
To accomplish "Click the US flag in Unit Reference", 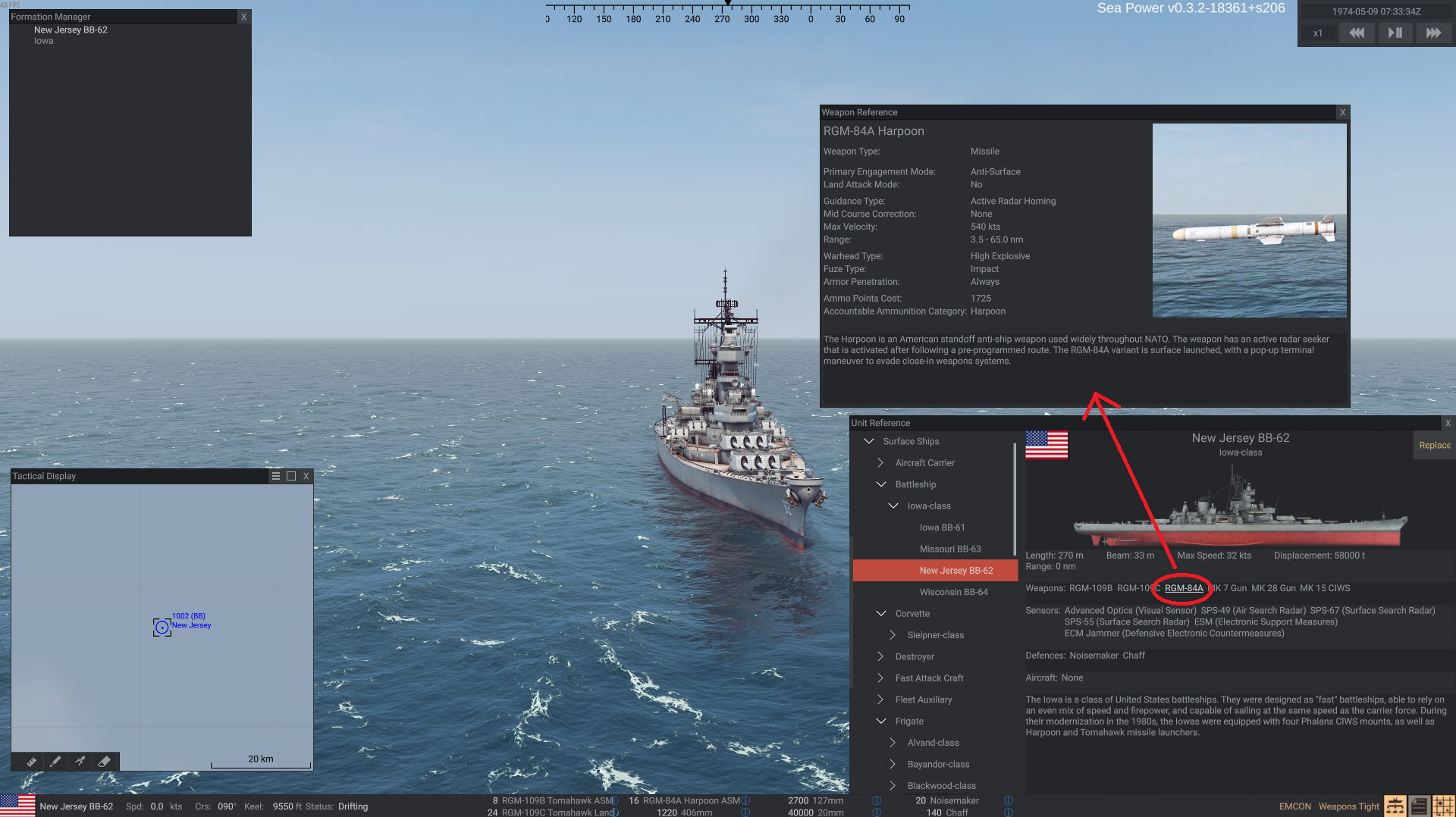I will (x=1046, y=445).
